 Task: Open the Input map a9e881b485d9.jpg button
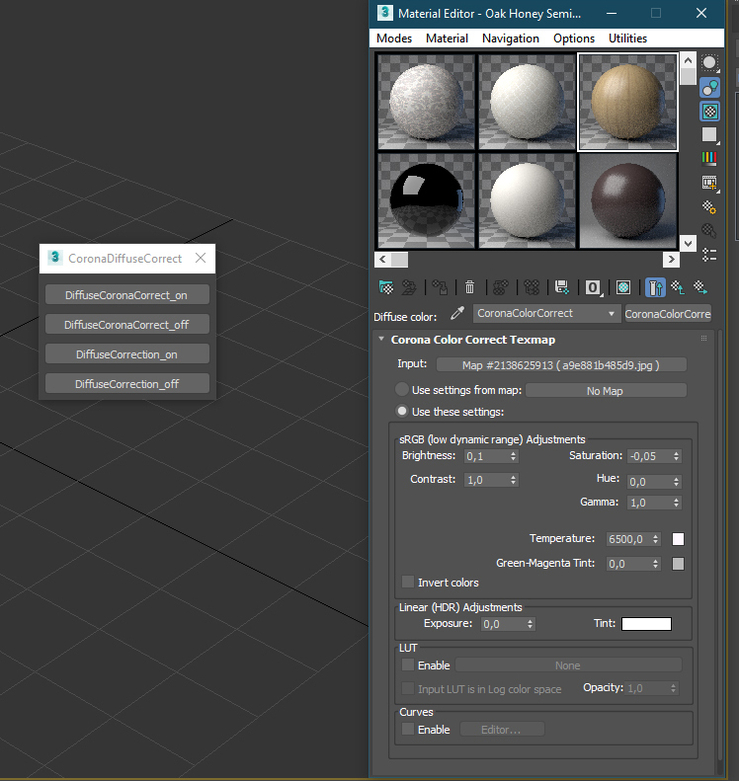pyautogui.click(x=561, y=365)
